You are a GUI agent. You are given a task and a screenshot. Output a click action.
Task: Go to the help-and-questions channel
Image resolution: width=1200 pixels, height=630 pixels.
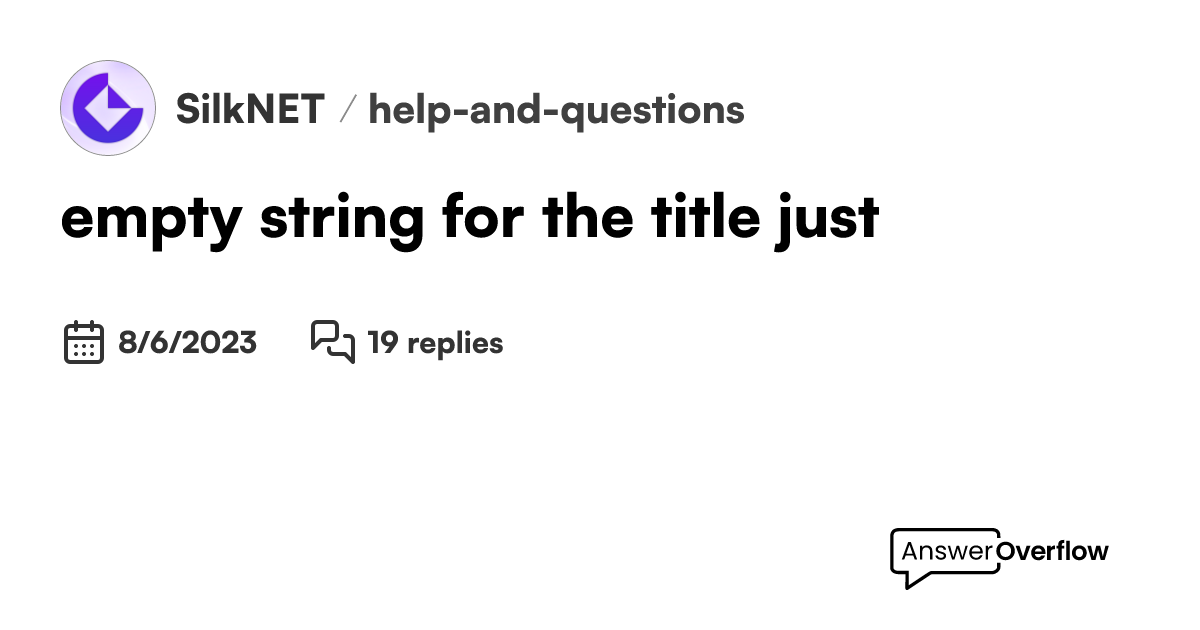[x=556, y=109]
